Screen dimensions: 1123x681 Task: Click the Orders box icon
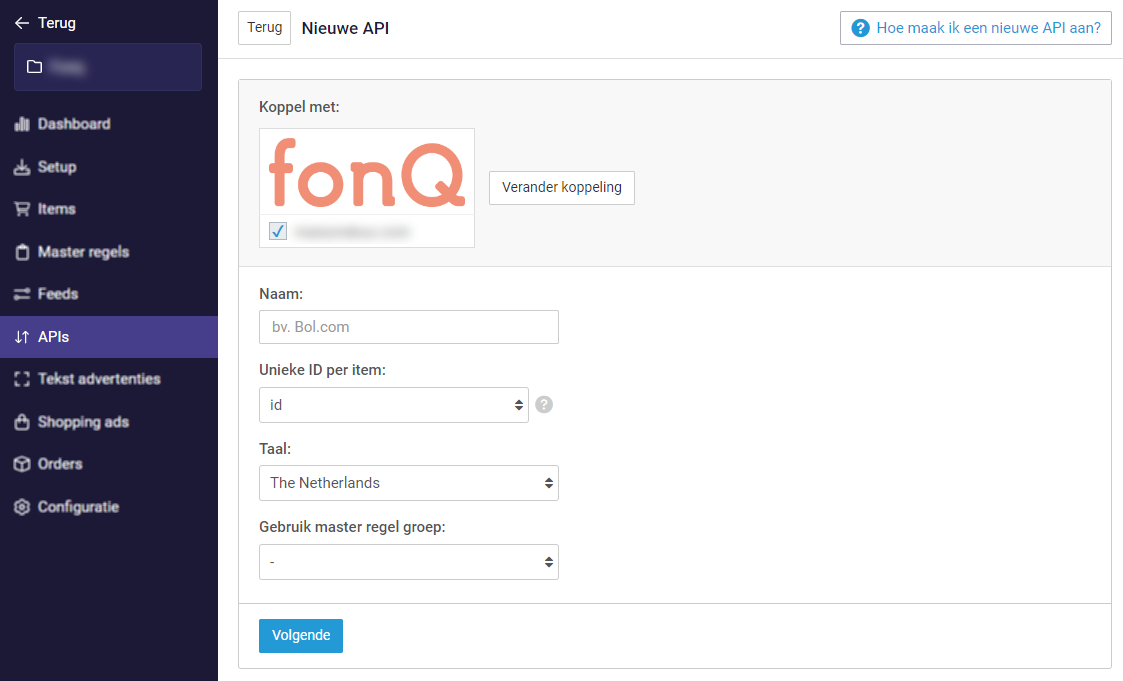point(22,464)
